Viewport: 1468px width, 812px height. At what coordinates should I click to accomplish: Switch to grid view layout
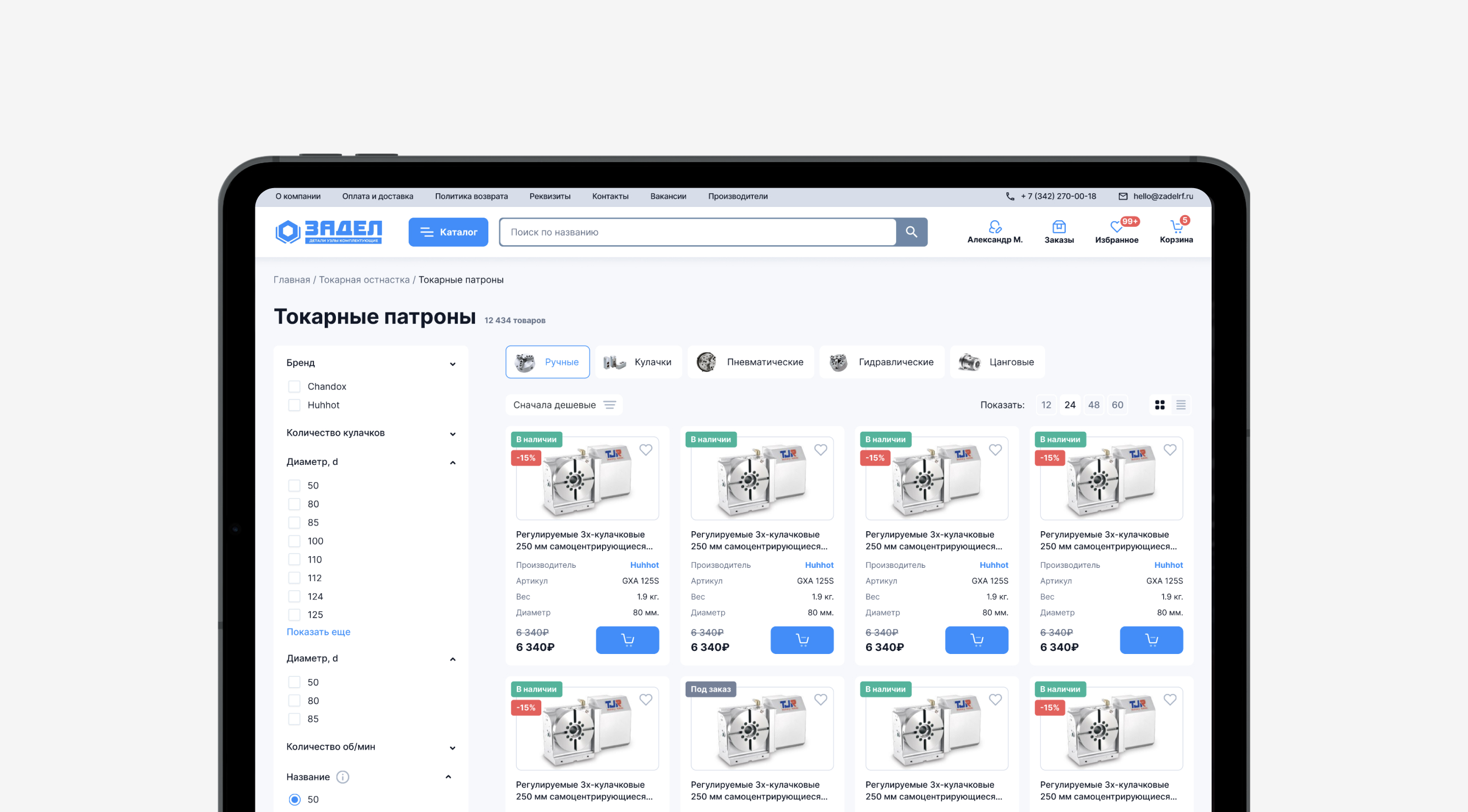coord(1160,405)
